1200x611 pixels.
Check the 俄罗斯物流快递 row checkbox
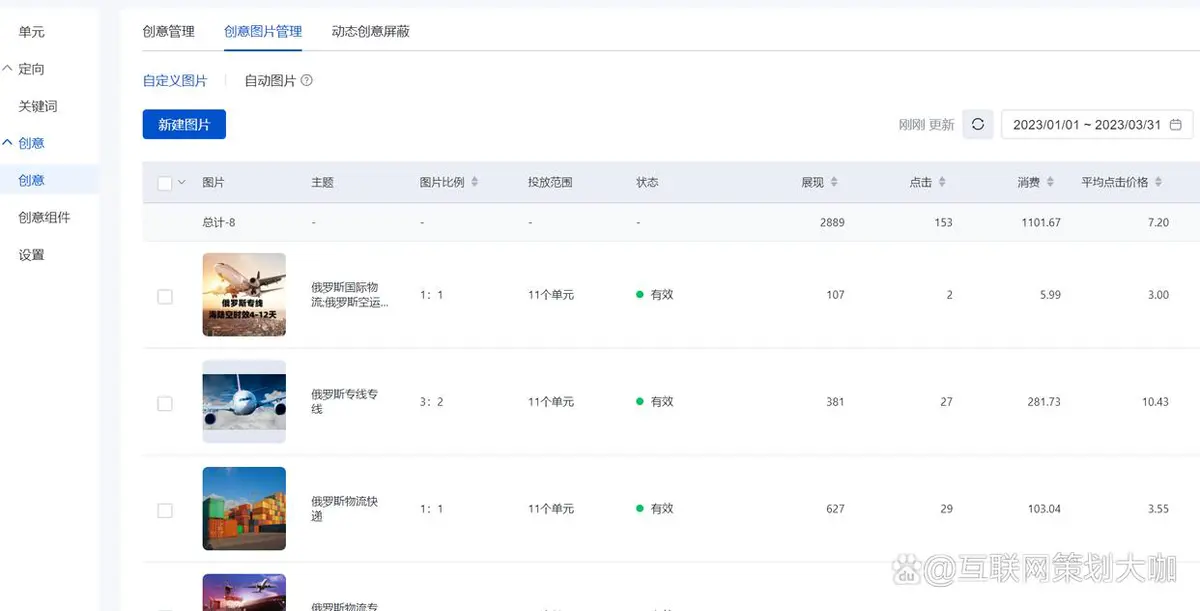[165, 511]
